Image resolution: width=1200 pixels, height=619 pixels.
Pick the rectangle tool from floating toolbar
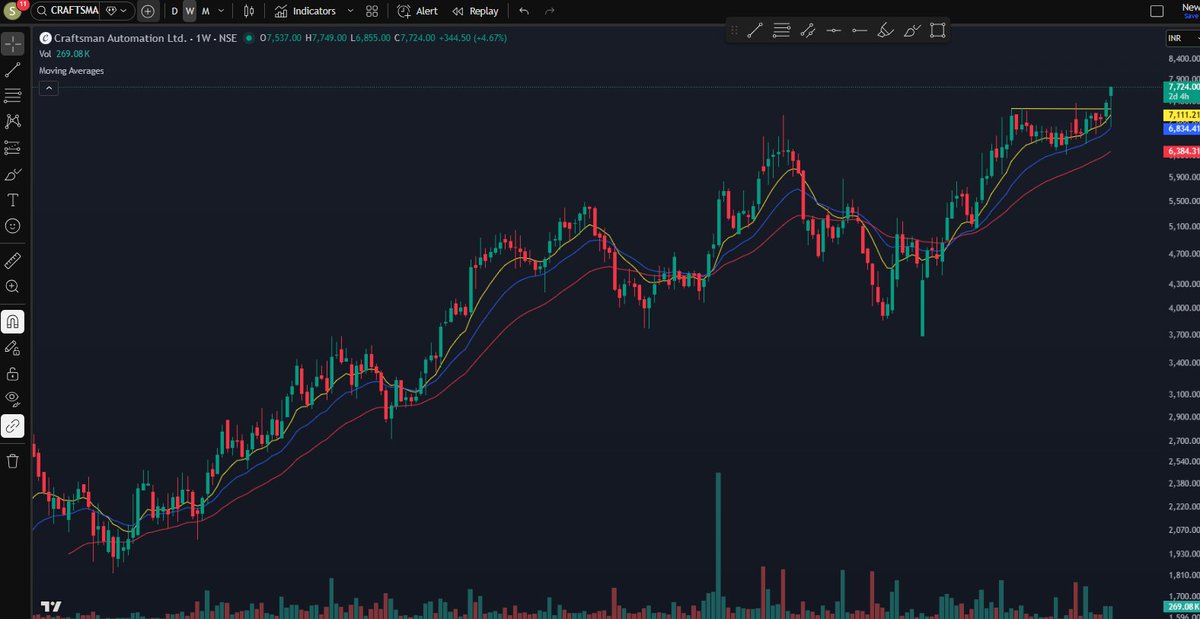tap(937, 31)
